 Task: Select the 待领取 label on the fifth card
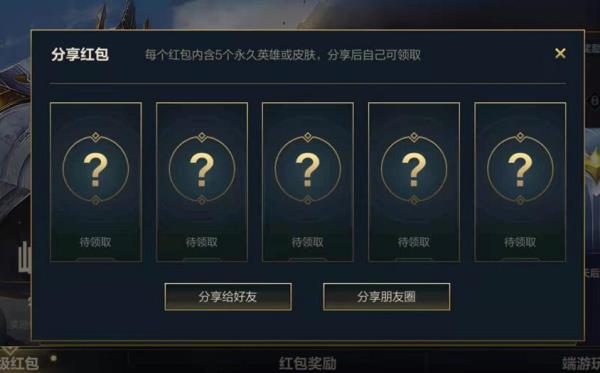pos(520,242)
